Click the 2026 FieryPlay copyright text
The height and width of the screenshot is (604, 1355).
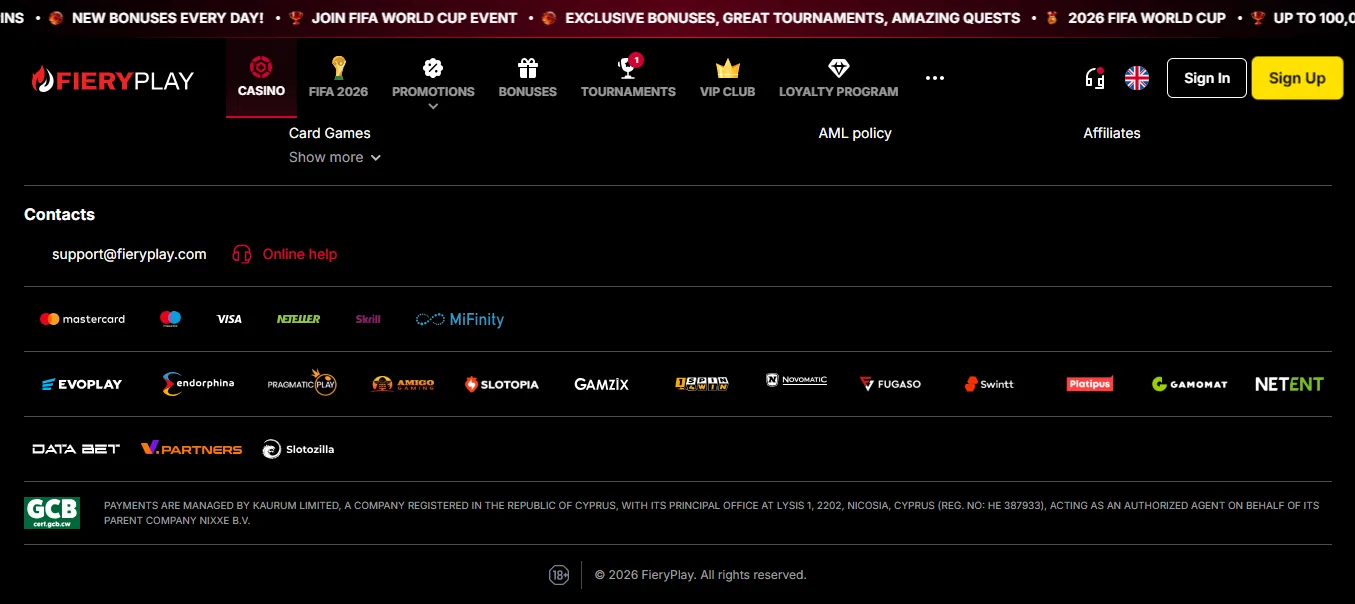click(x=700, y=575)
